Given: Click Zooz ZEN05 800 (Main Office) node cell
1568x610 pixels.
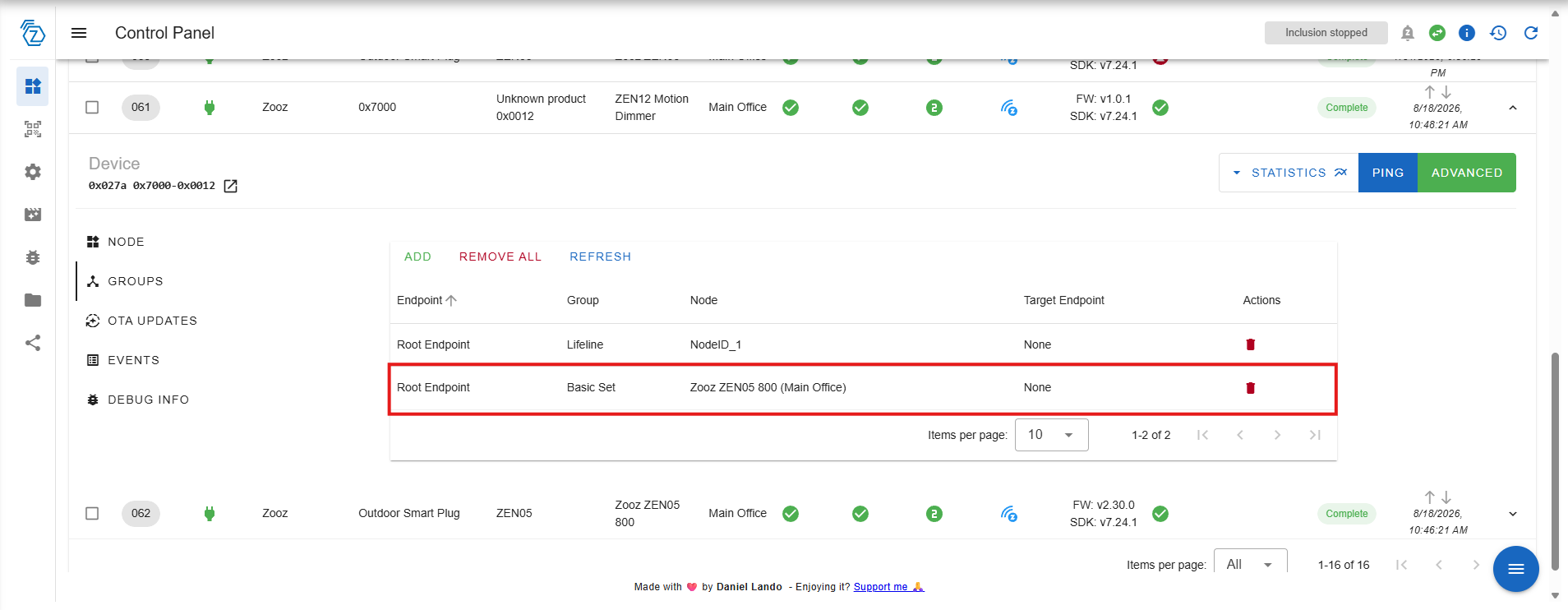Looking at the screenshot, I should [x=768, y=387].
